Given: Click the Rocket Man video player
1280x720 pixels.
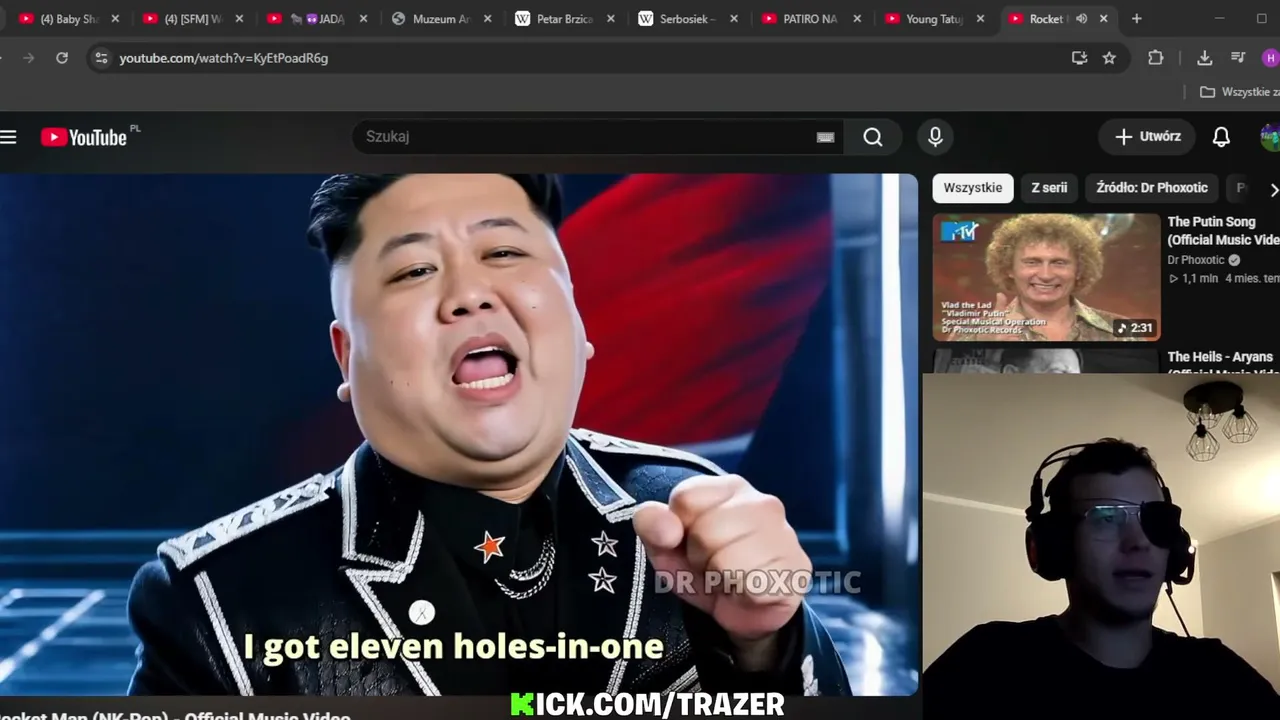Looking at the screenshot, I should pos(459,434).
